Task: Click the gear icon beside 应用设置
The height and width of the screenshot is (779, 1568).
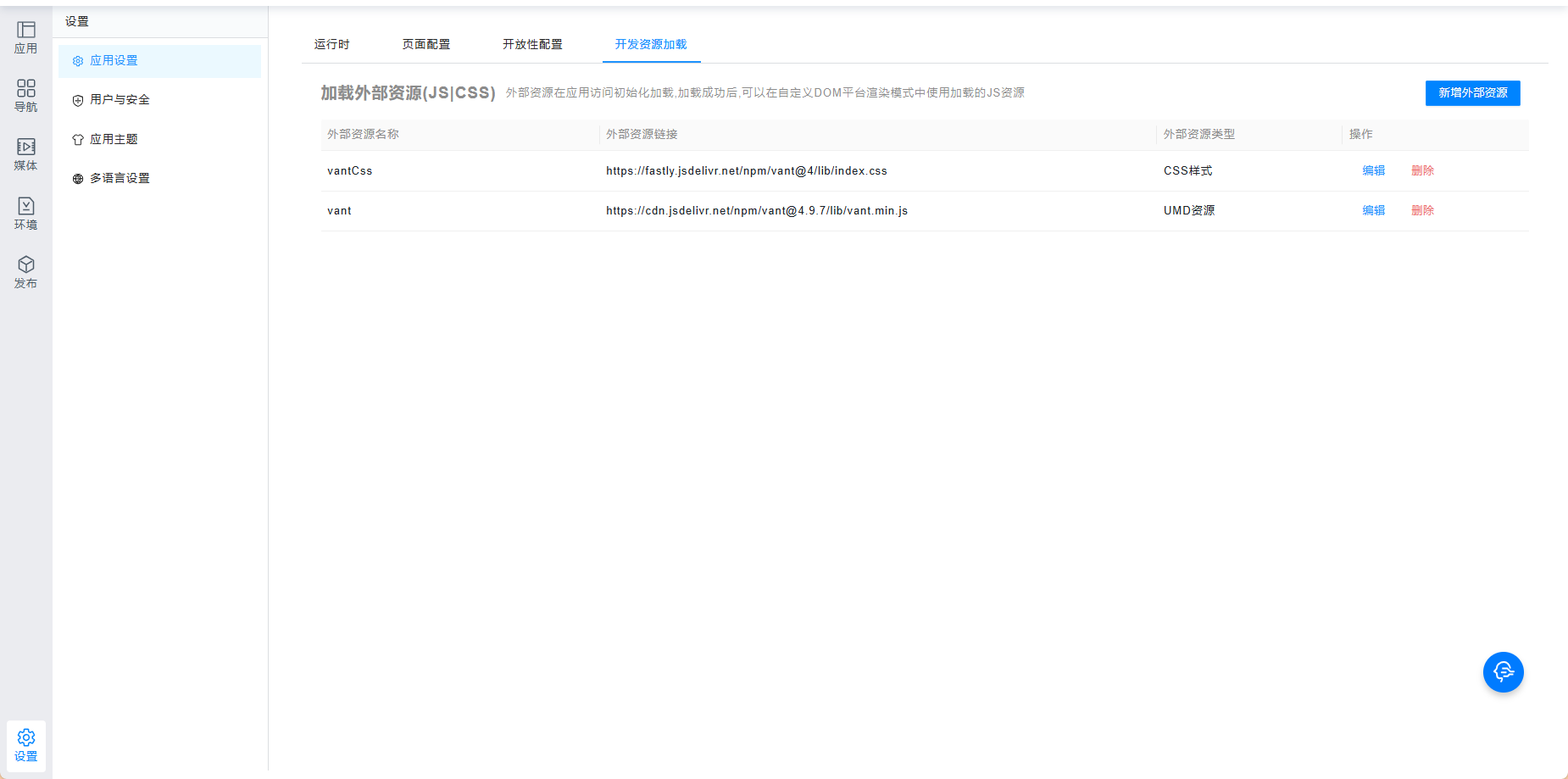Action: point(78,61)
